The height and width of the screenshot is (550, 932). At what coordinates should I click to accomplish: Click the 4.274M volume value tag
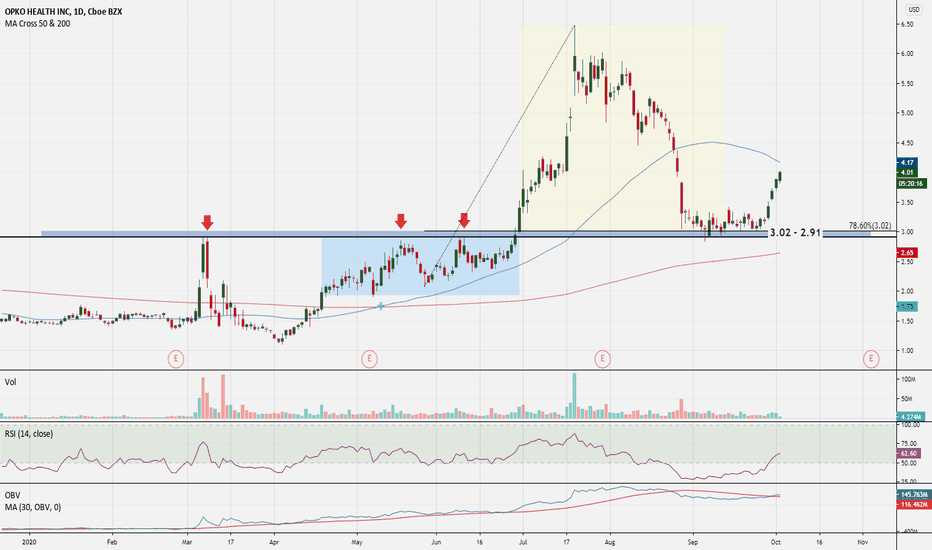pos(911,416)
